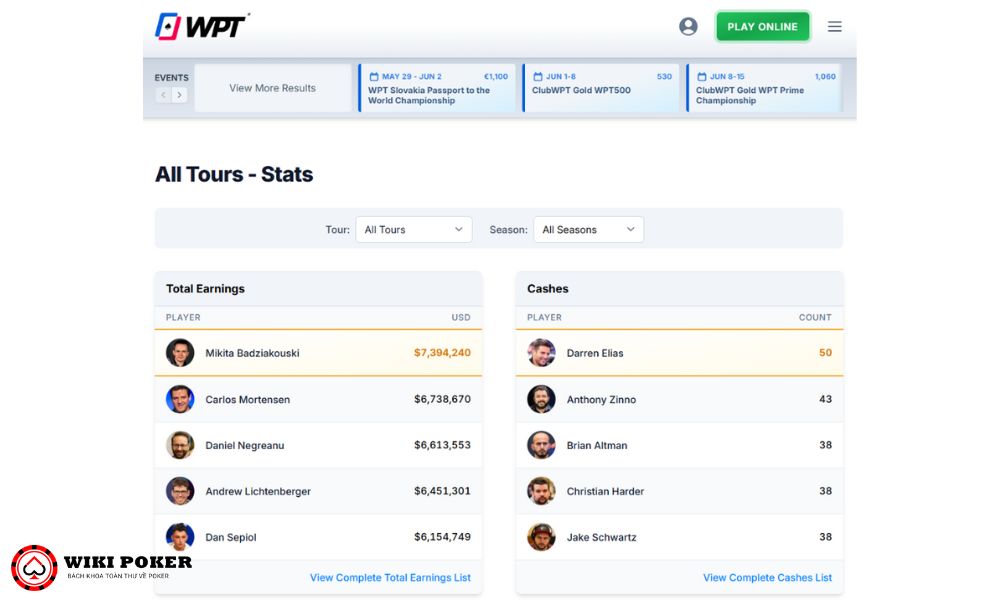Click the PLAY ONLINE button

tap(762, 27)
